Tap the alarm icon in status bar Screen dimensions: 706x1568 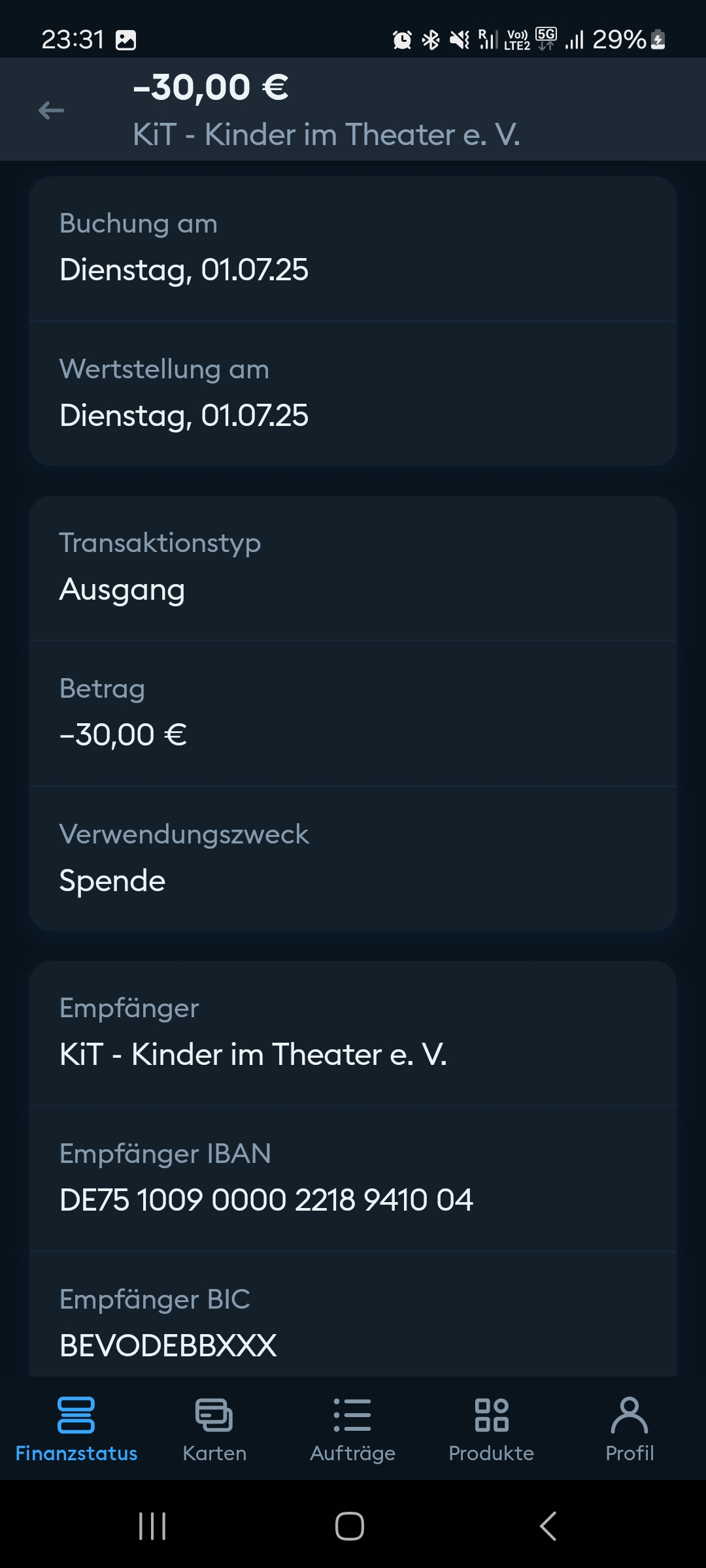(402, 40)
